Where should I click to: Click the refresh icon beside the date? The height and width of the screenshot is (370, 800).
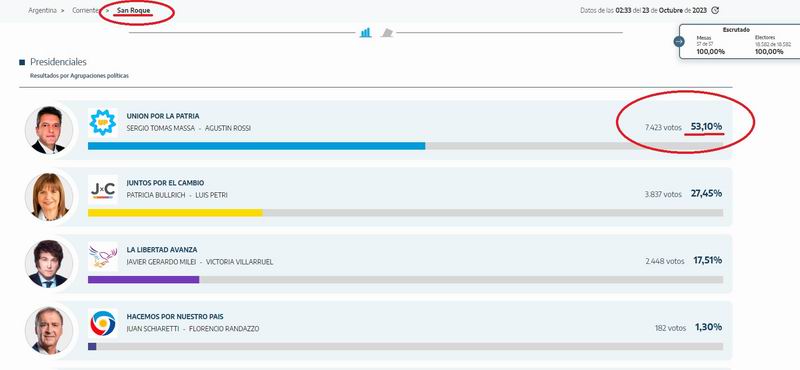715,10
